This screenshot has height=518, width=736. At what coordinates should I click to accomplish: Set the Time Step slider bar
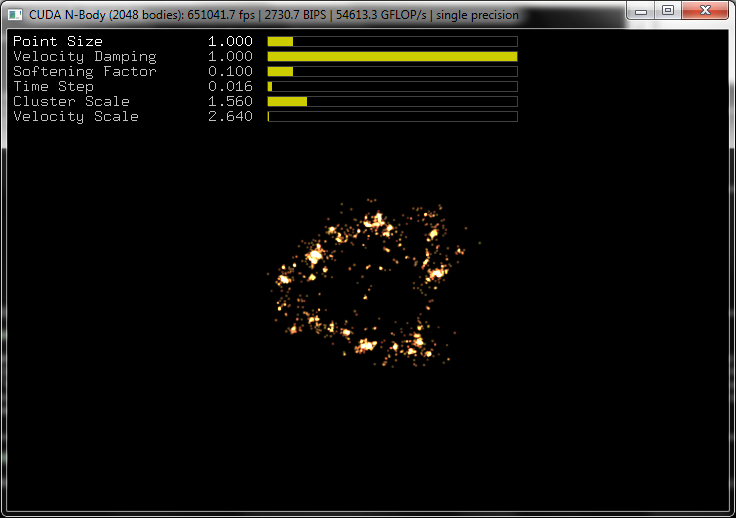[392, 87]
